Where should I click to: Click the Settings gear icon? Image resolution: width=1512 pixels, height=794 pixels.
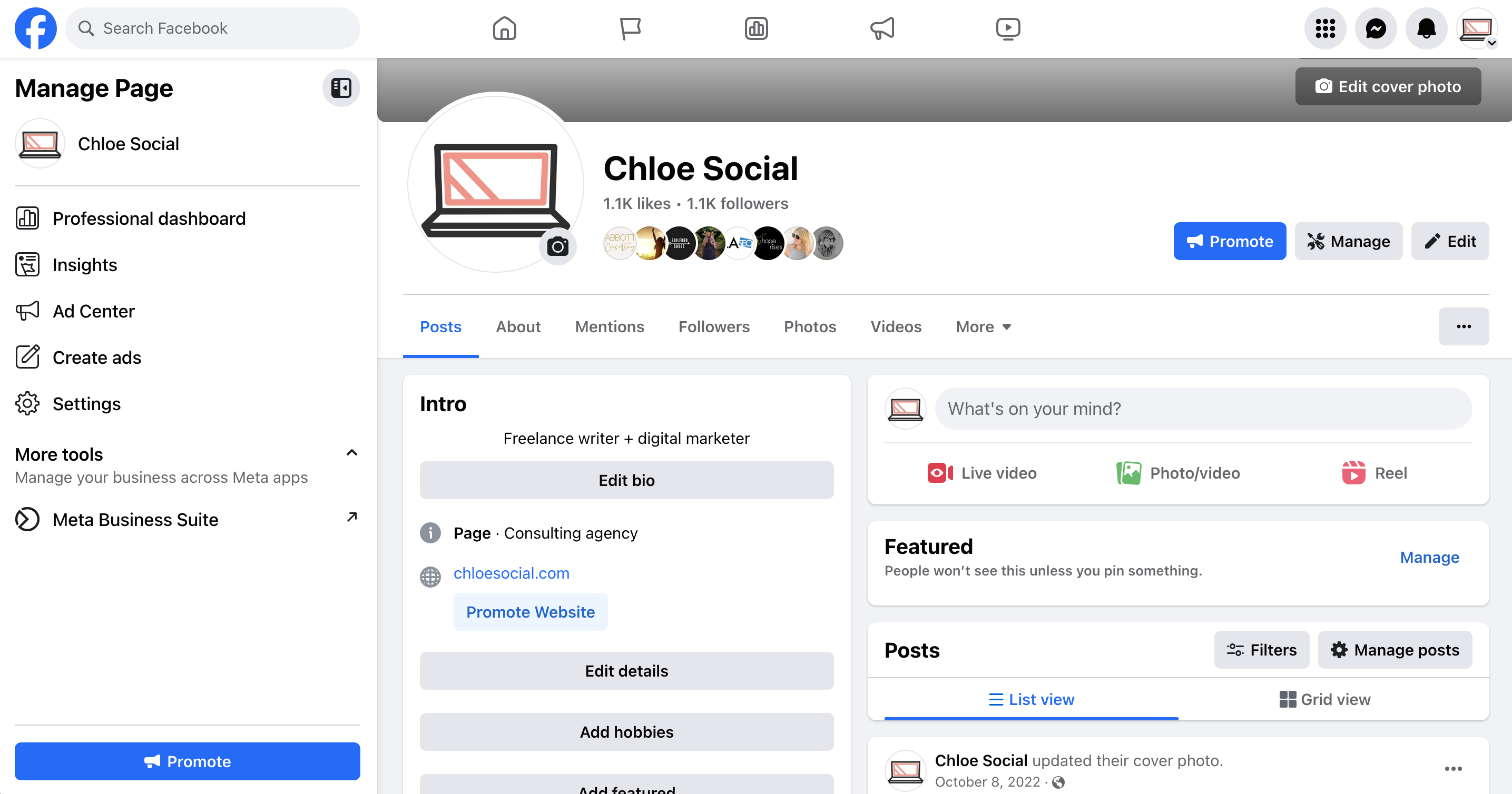(27, 404)
